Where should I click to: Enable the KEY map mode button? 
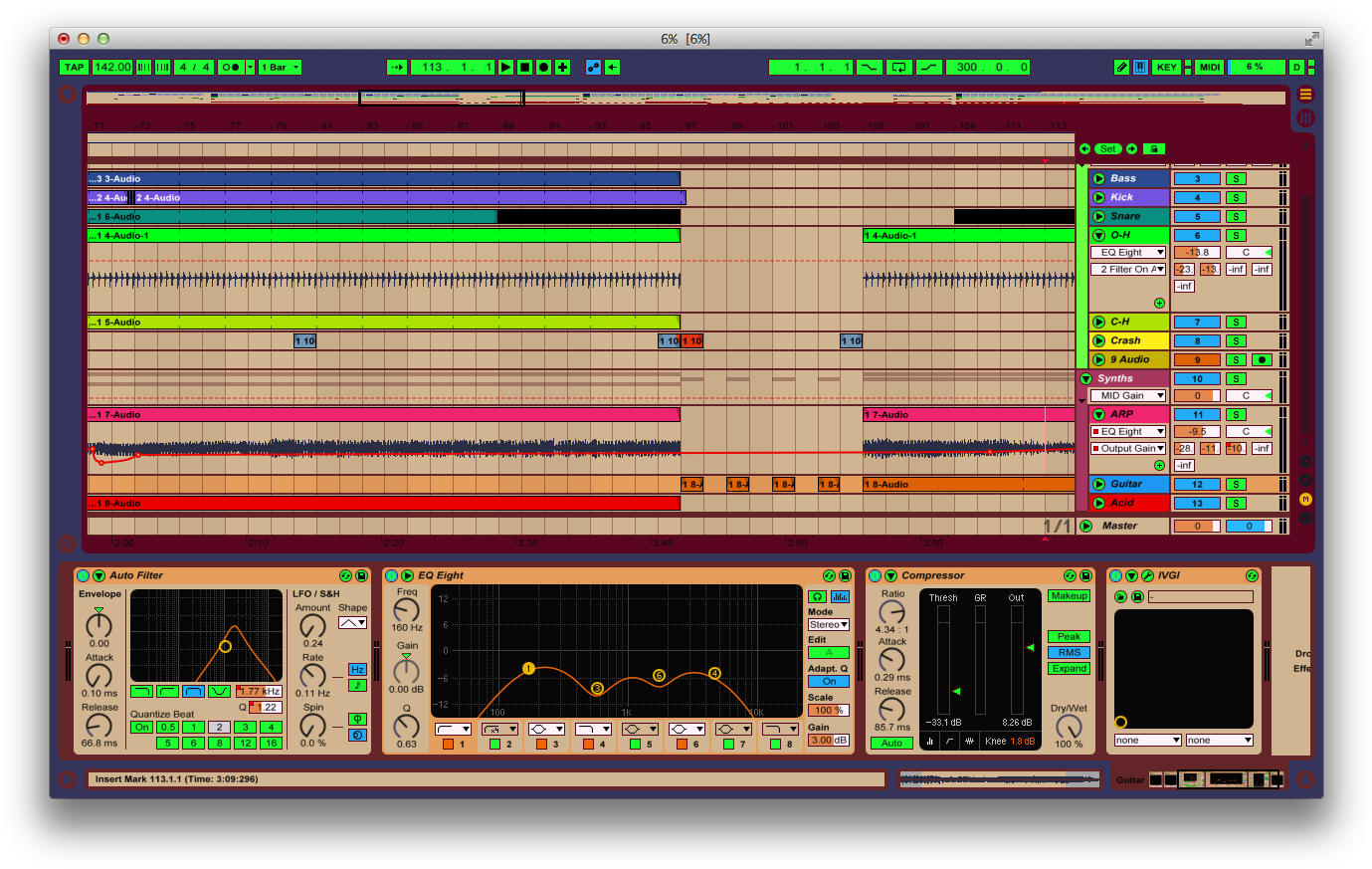tap(1166, 68)
